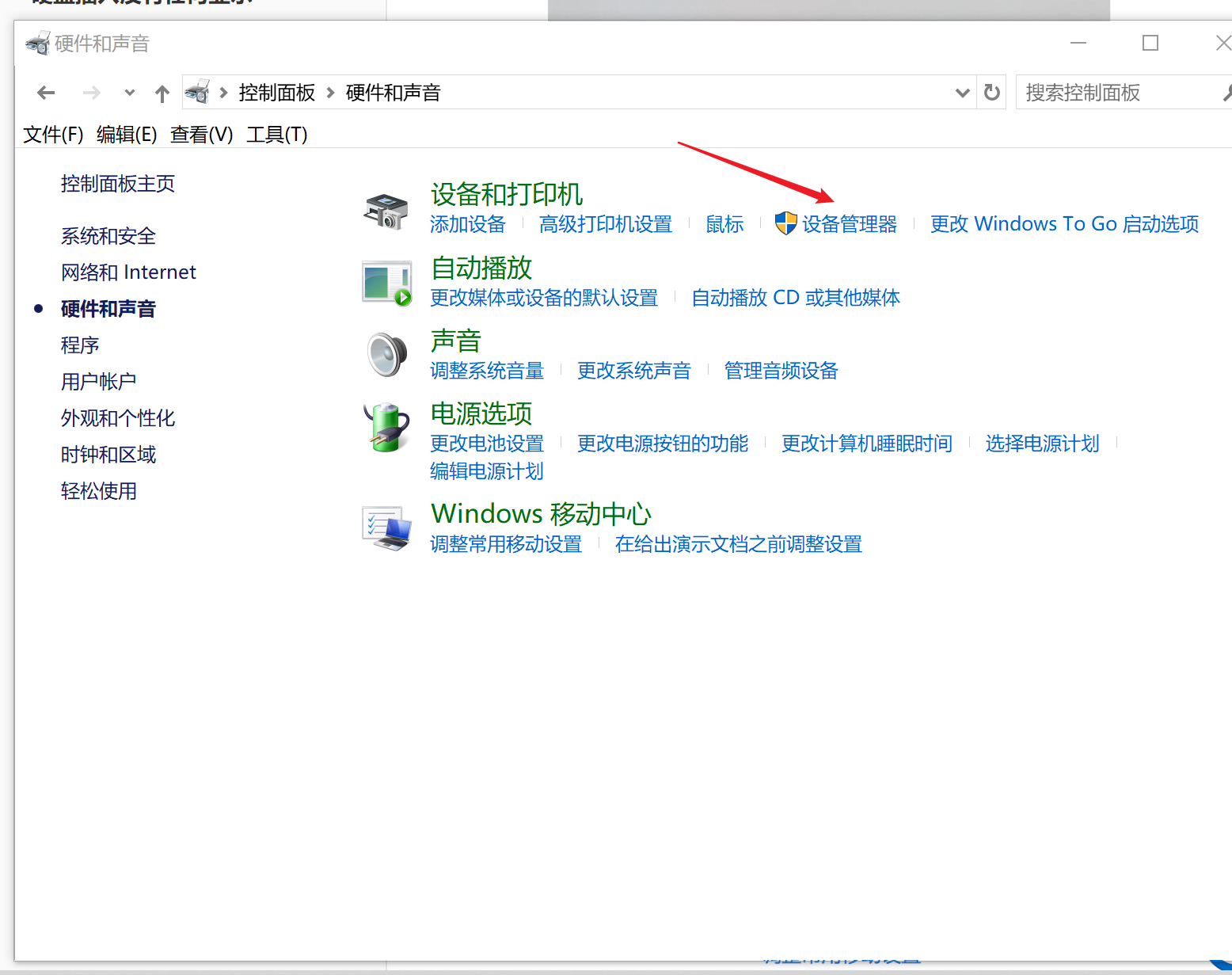Click the Power Options battery icon
The width and height of the screenshot is (1232, 975).
pos(386,428)
